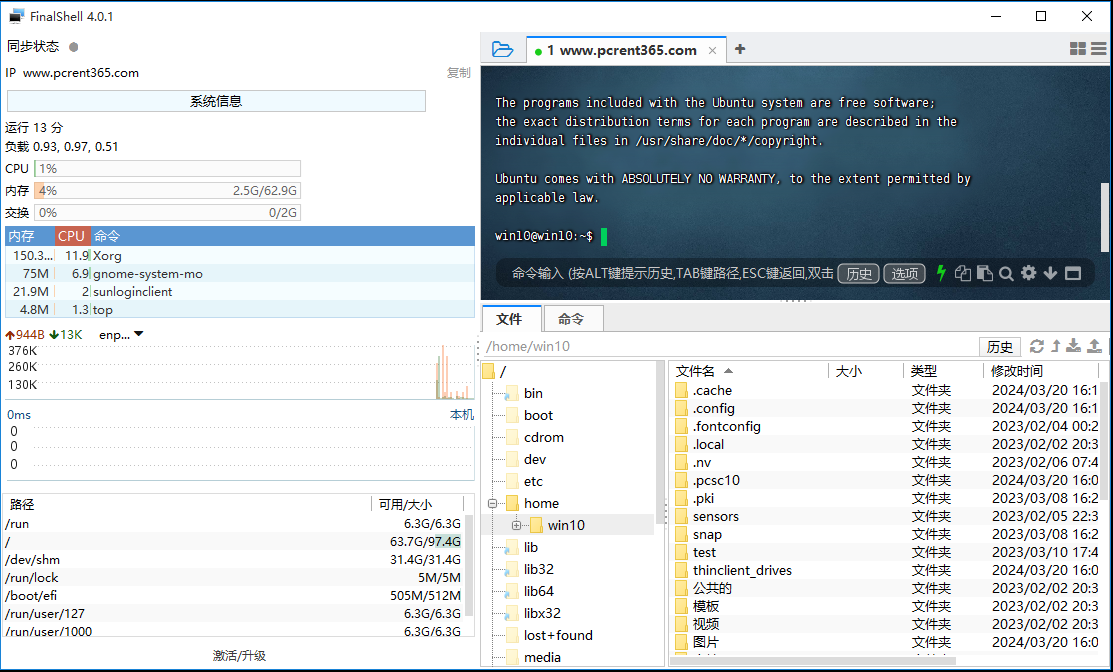Click the sync status gray dot

74,47
